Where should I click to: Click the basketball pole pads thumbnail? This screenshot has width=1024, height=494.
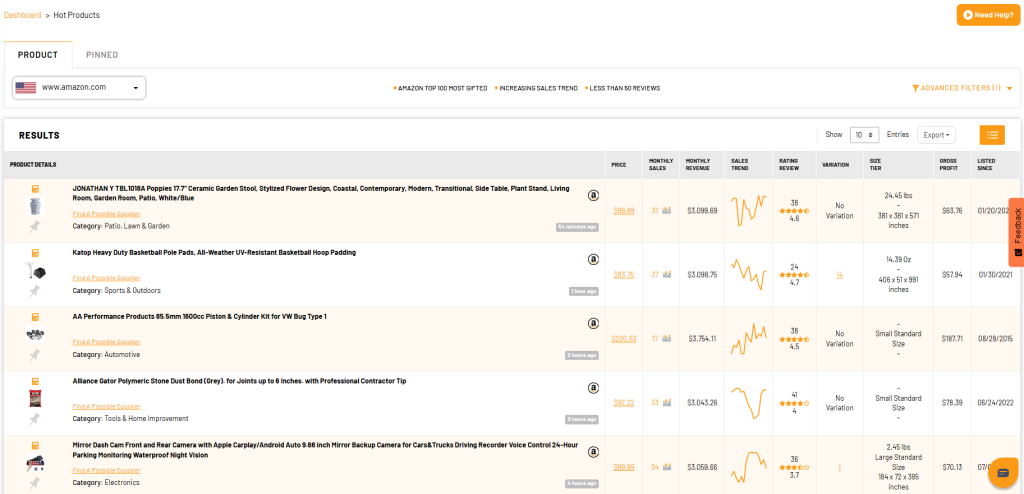point(35,271)
